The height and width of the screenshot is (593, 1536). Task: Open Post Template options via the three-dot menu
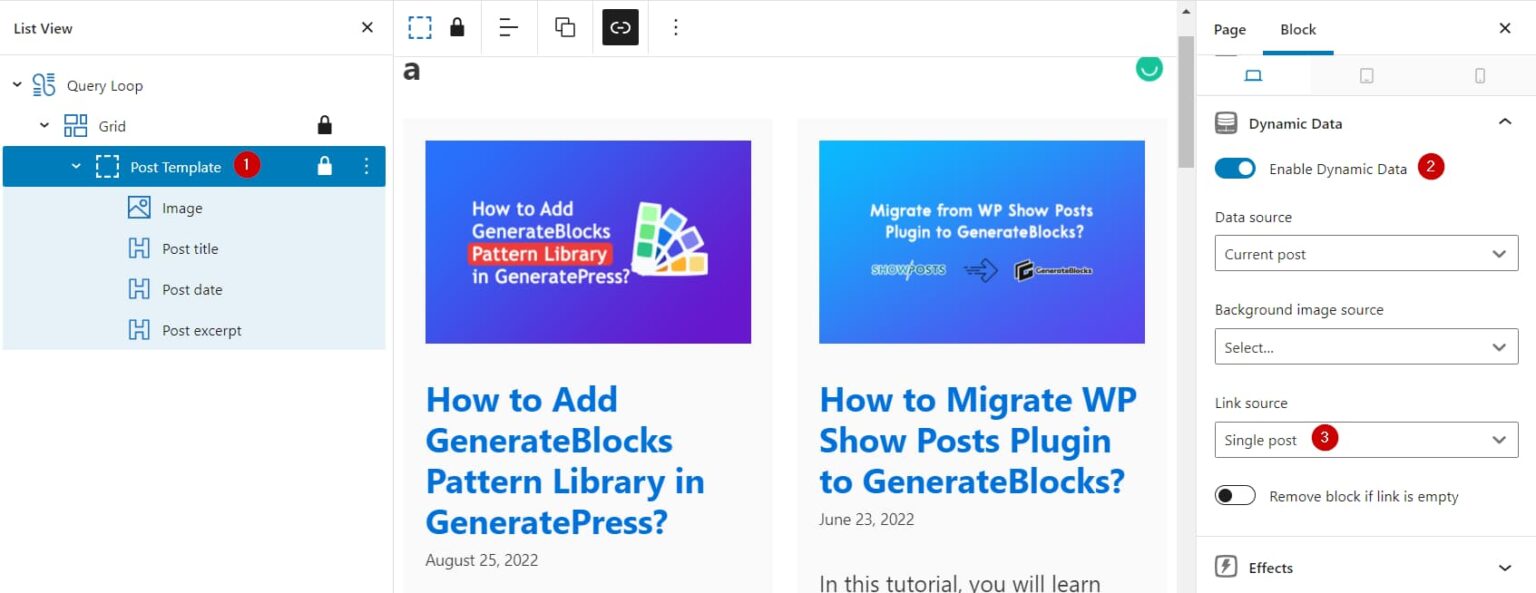pyautogui.click(x=366, y=166)
